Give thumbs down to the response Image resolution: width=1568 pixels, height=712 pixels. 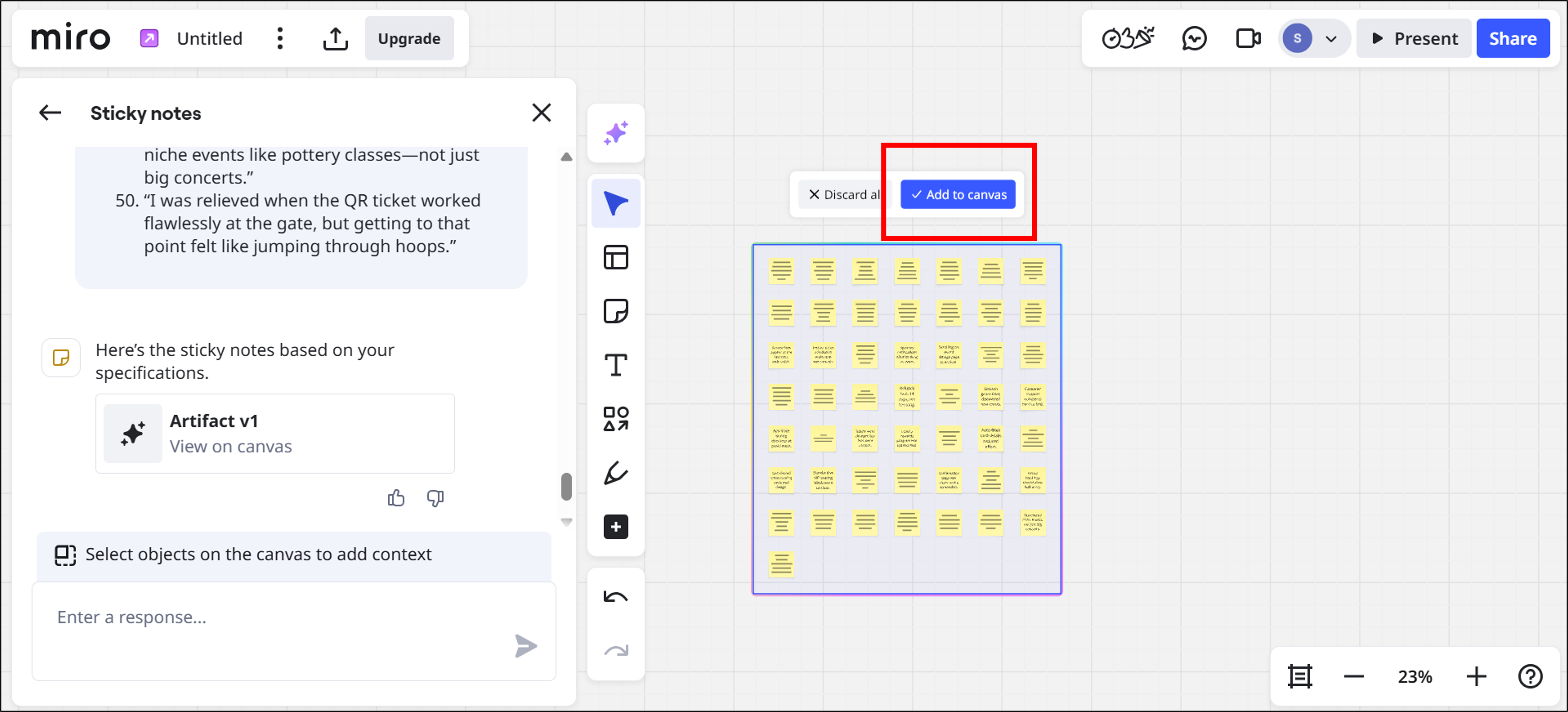(x=435, y=498)
